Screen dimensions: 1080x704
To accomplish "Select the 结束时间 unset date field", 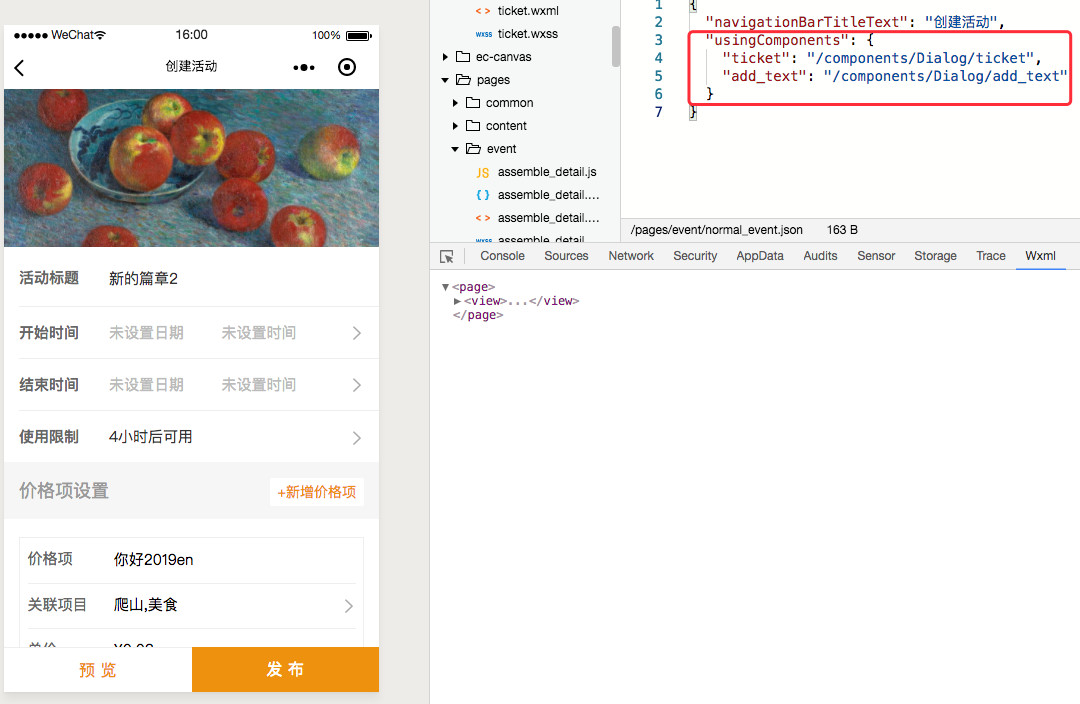I will click(x=146, y=384).
